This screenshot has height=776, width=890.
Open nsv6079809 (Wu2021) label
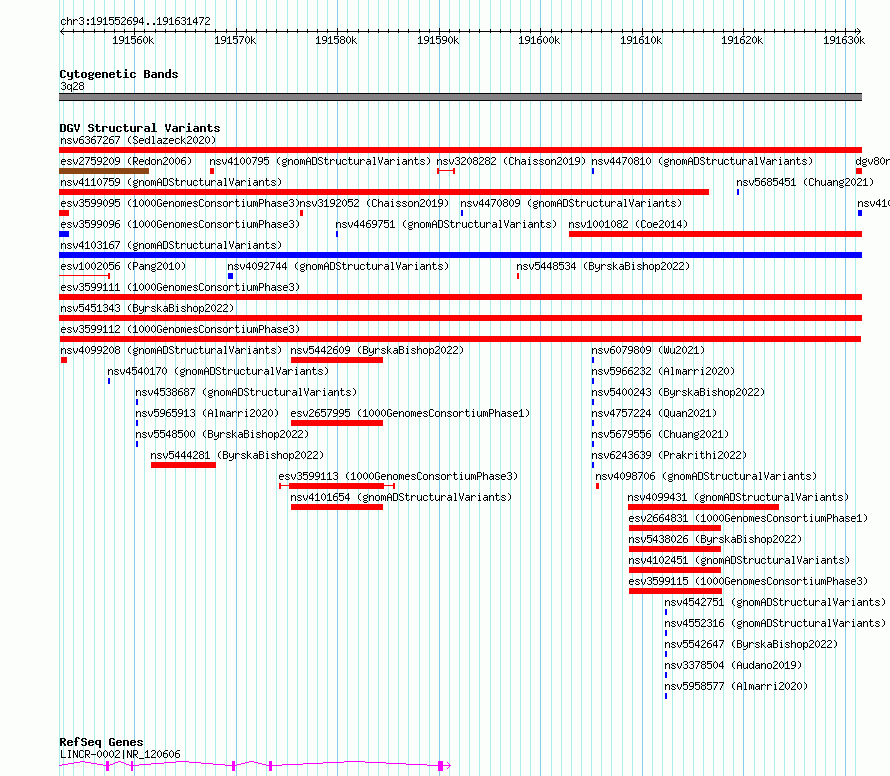tap(648, 350)
